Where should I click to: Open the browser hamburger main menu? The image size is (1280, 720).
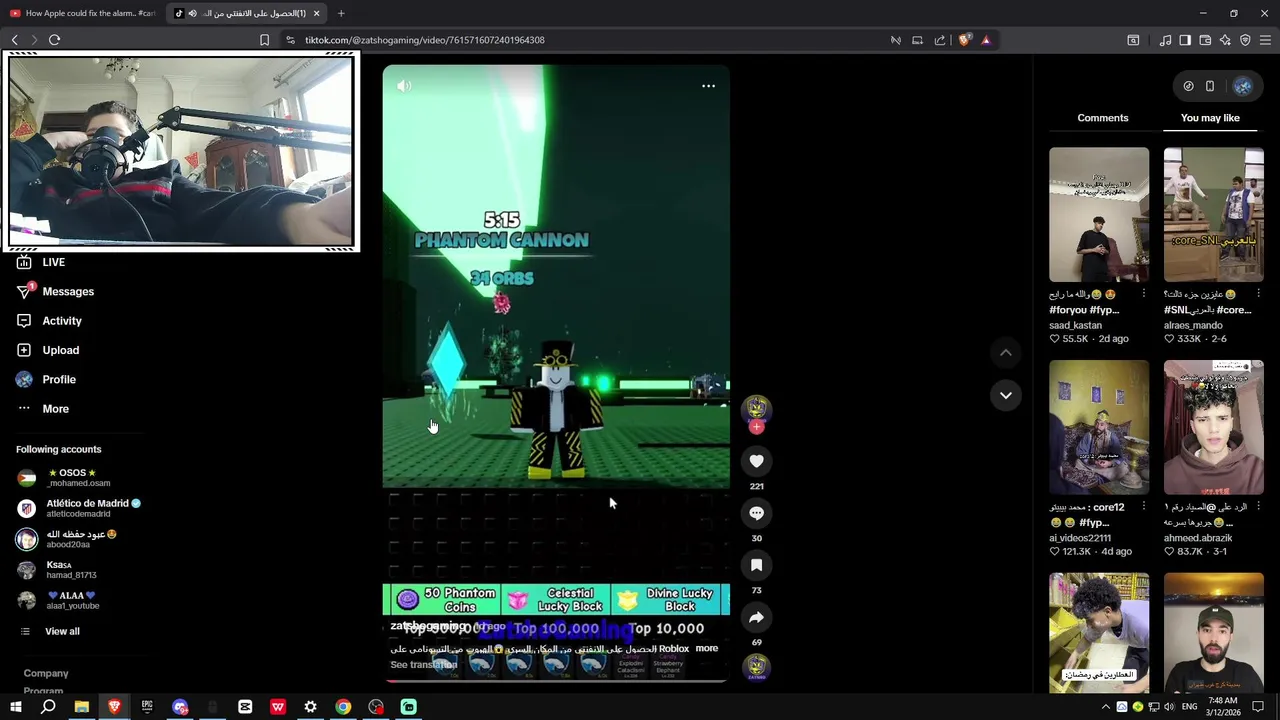pos(1266,40)
